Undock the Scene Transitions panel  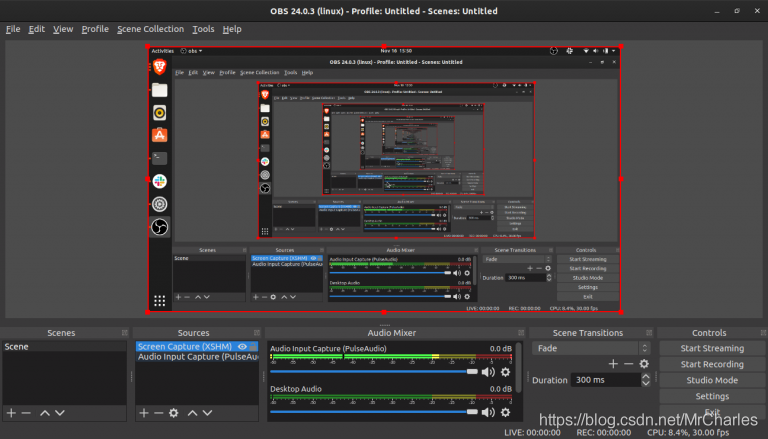coord(649,333)
